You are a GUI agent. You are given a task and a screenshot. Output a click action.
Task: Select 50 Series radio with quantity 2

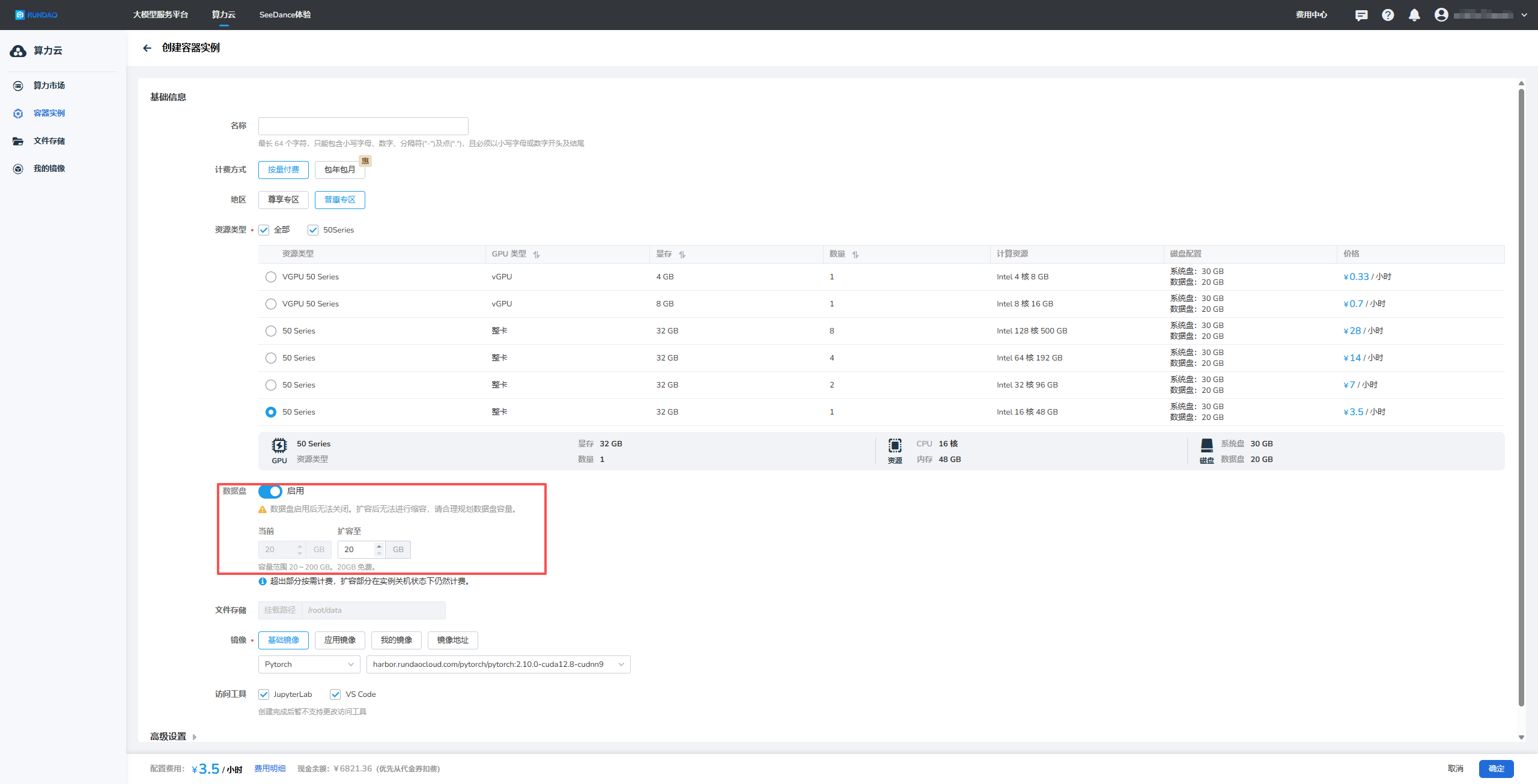(x=271, y=385)
